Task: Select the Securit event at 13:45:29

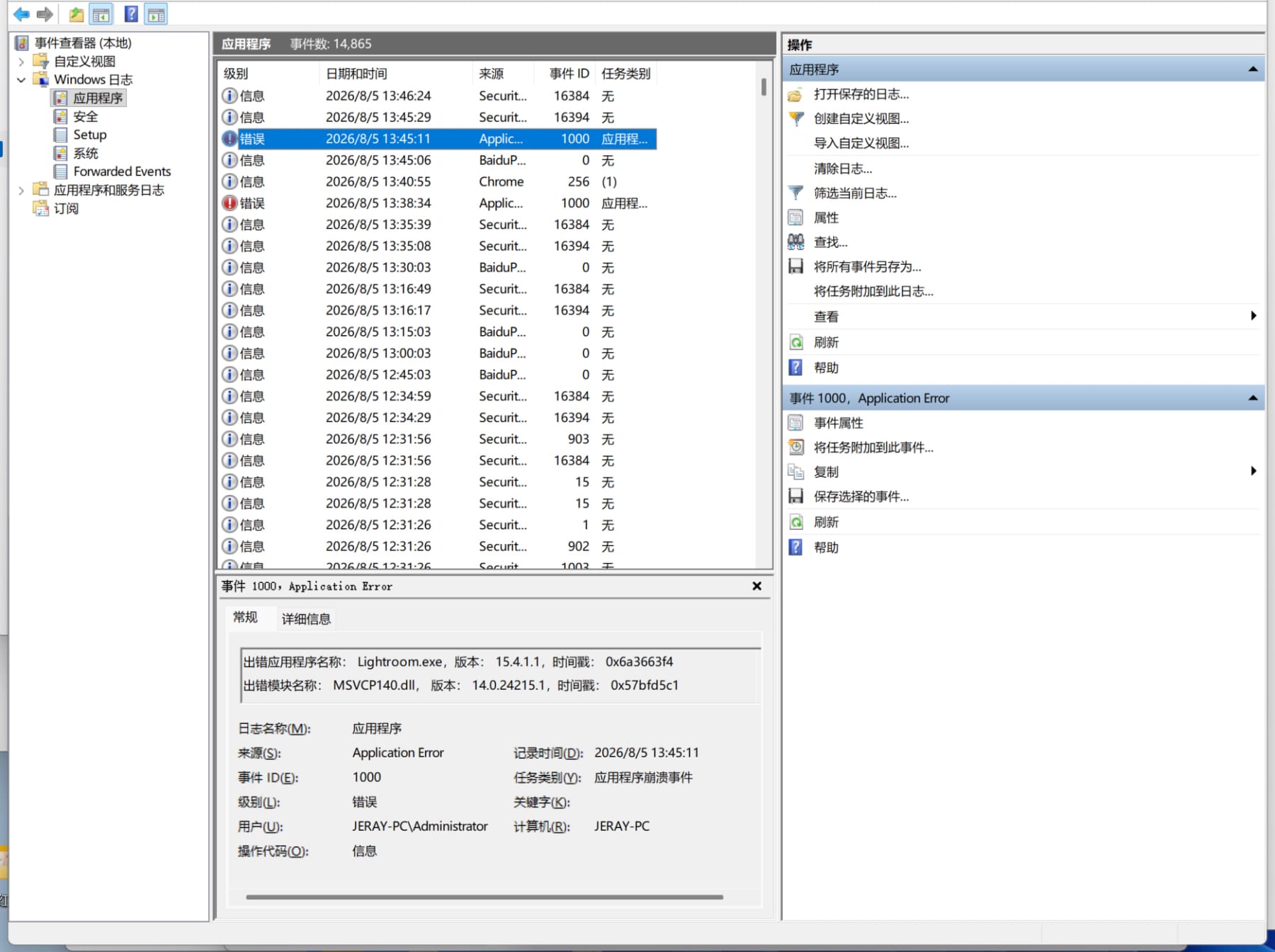Action: point(438,118)
